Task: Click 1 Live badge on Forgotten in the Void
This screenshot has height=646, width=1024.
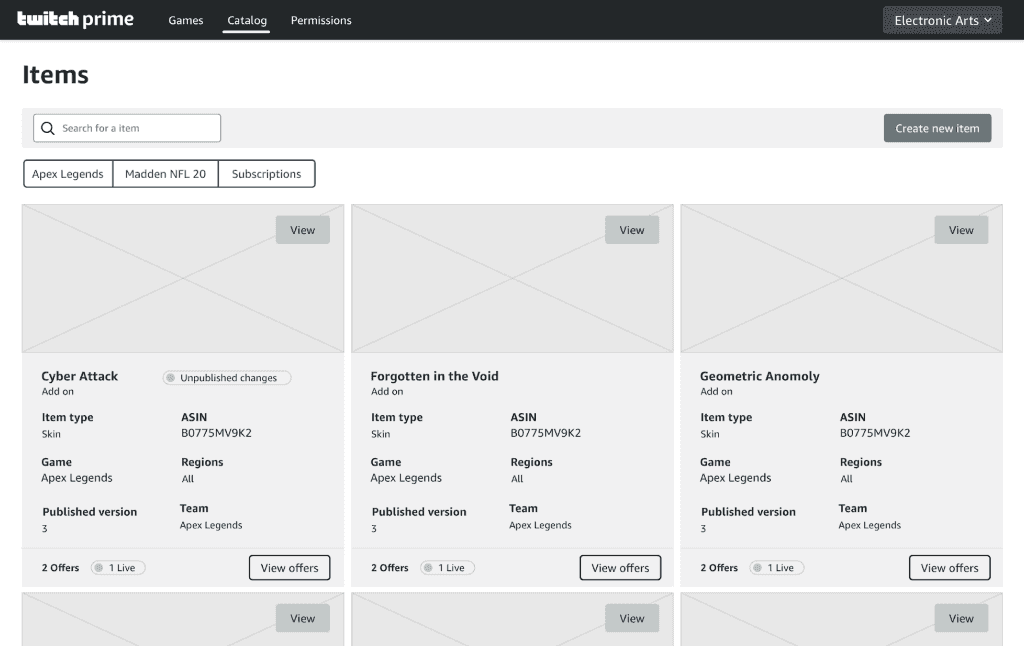Action: click(x=447, y=568)
